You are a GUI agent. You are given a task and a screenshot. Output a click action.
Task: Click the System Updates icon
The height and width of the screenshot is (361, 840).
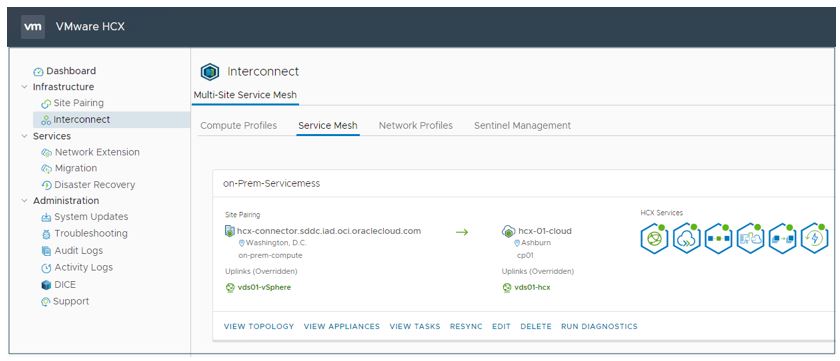click(x=46, y=217)
